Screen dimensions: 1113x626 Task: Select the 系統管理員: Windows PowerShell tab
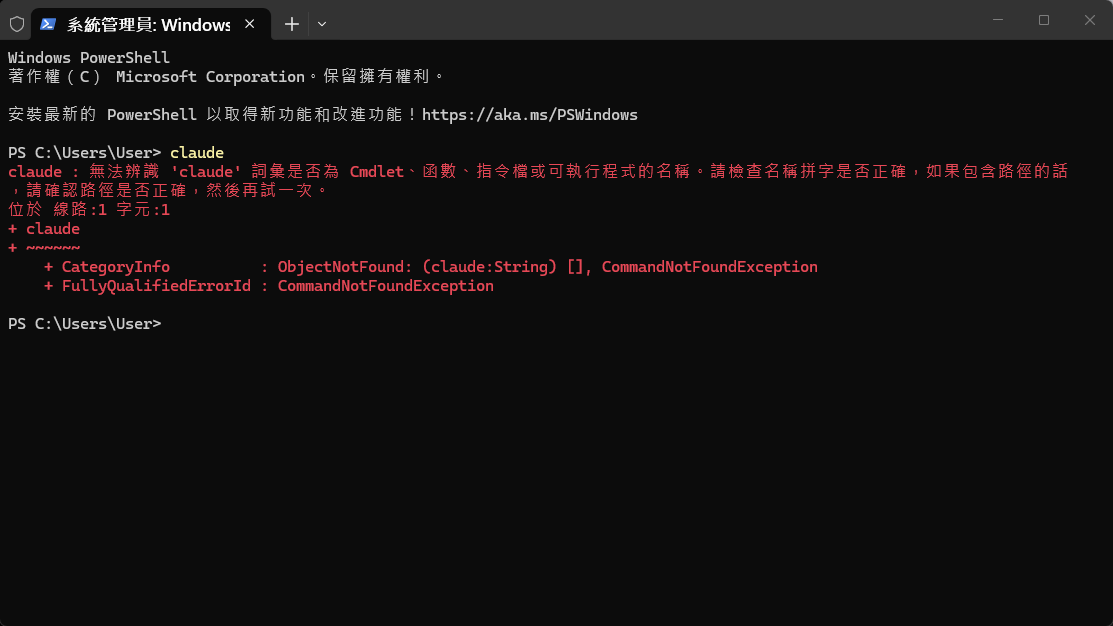click(151, 24)
